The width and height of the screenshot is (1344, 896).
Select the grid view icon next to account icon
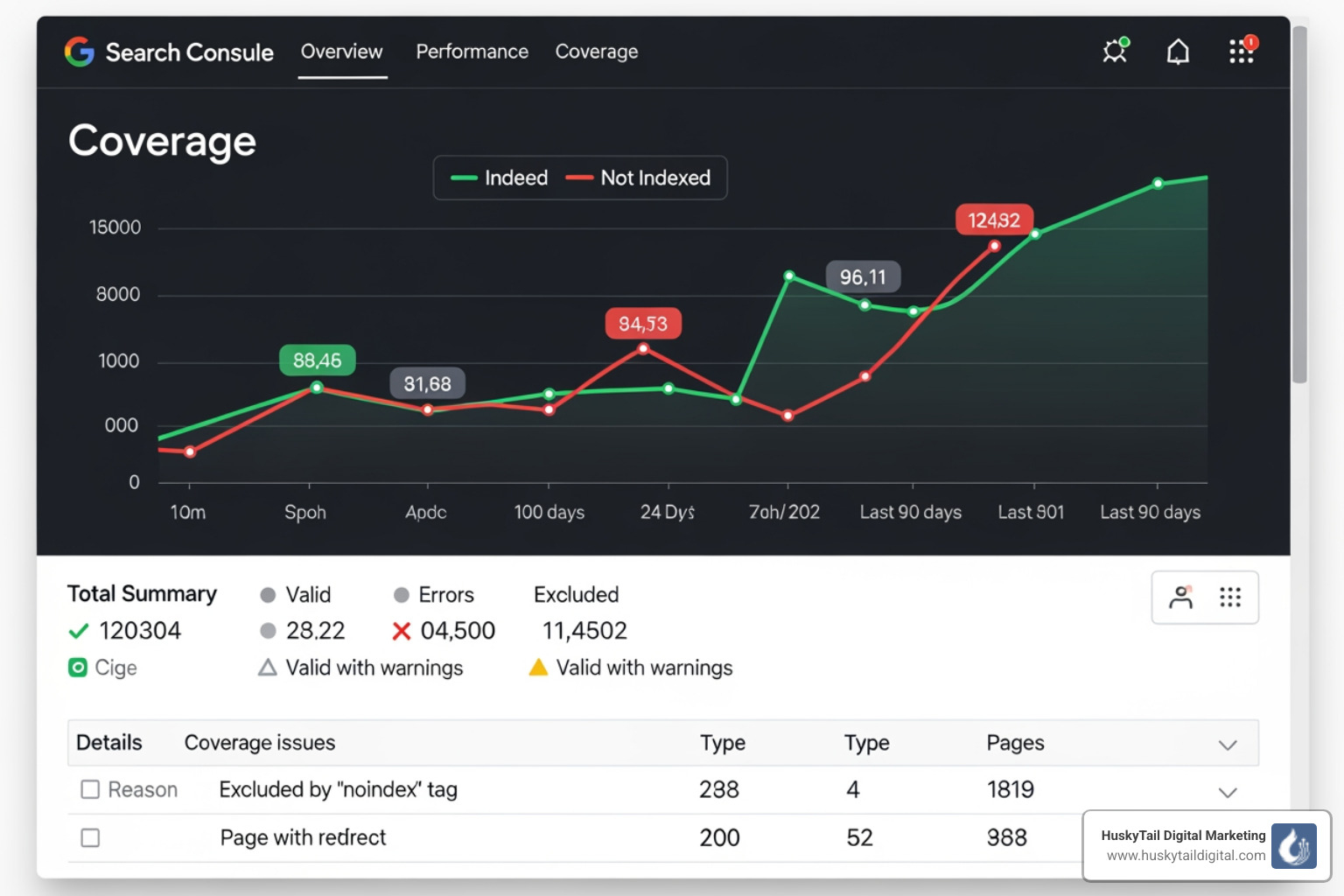pyautogui.click(x=1231, y=598)
